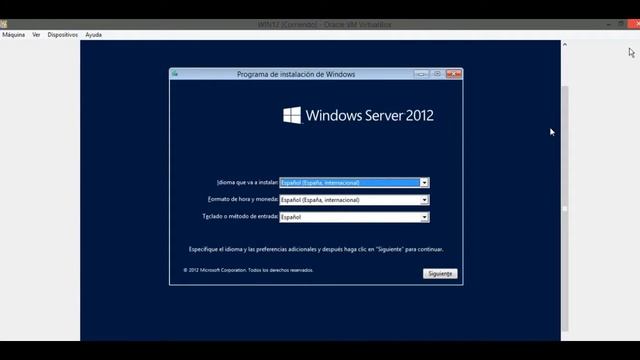Click the 'Teclado o método de entrada' label
Screen dimensions: 640x360
pos(240,216)
